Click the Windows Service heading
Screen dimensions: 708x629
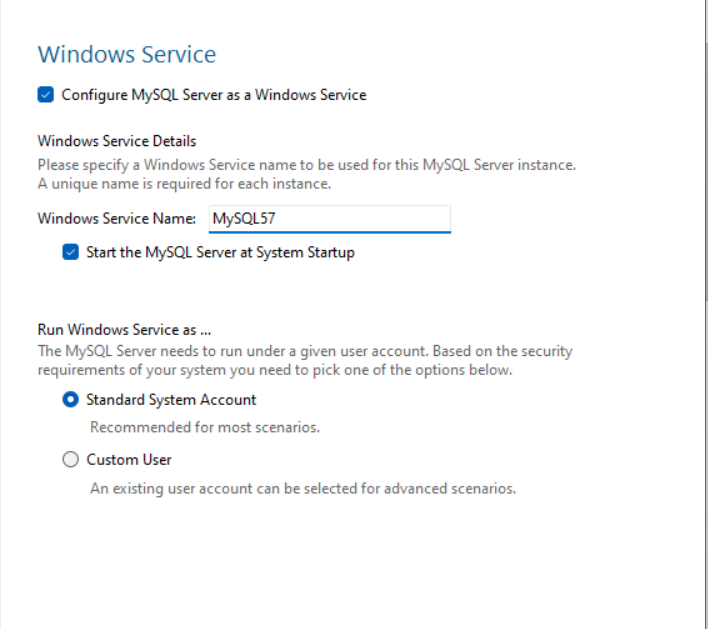tap(127, 55)
